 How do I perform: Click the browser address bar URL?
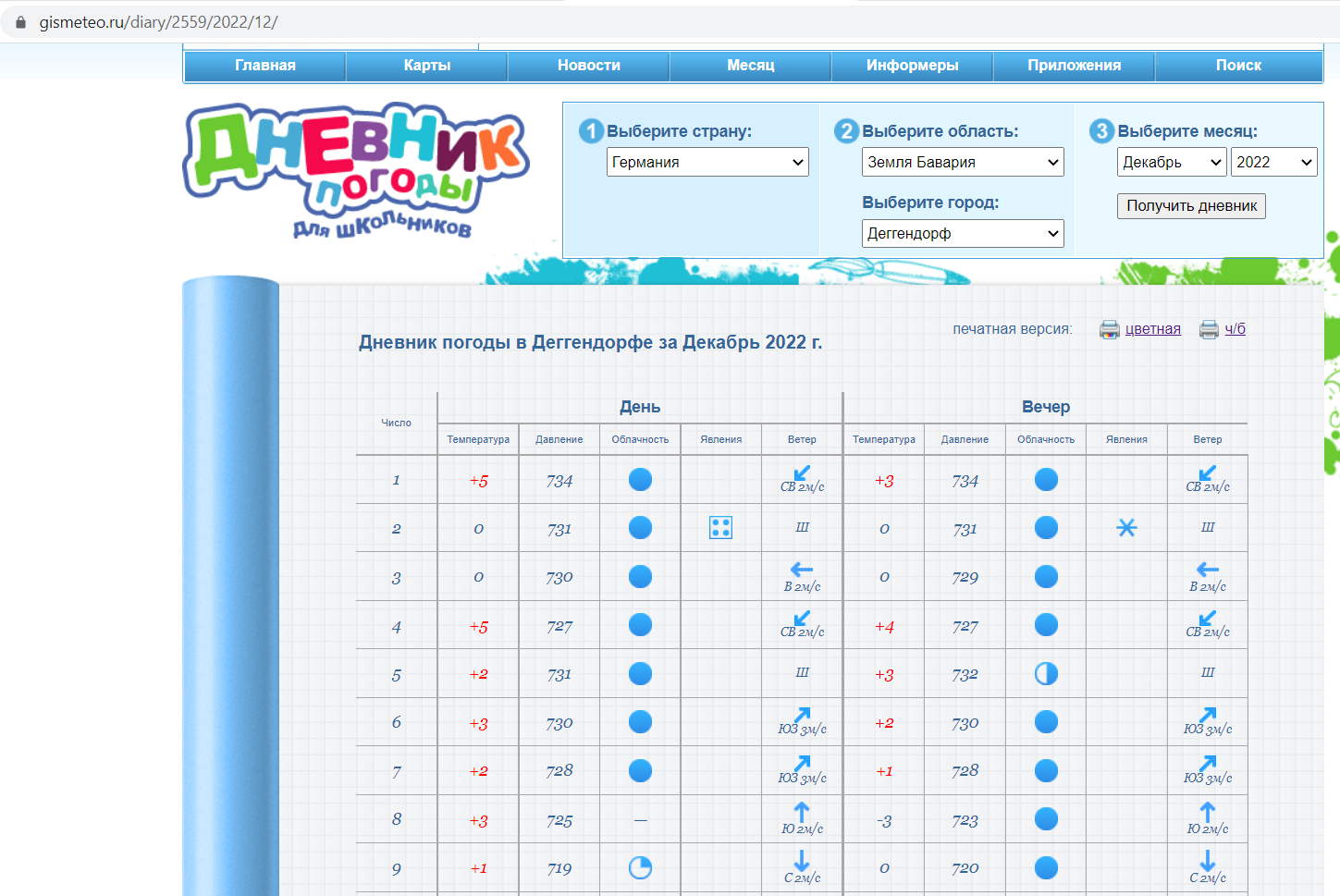(x=158, y=22)
